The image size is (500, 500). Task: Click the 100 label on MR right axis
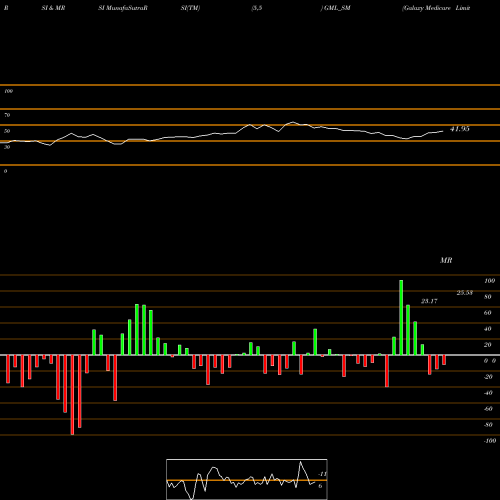coord(489,281)
